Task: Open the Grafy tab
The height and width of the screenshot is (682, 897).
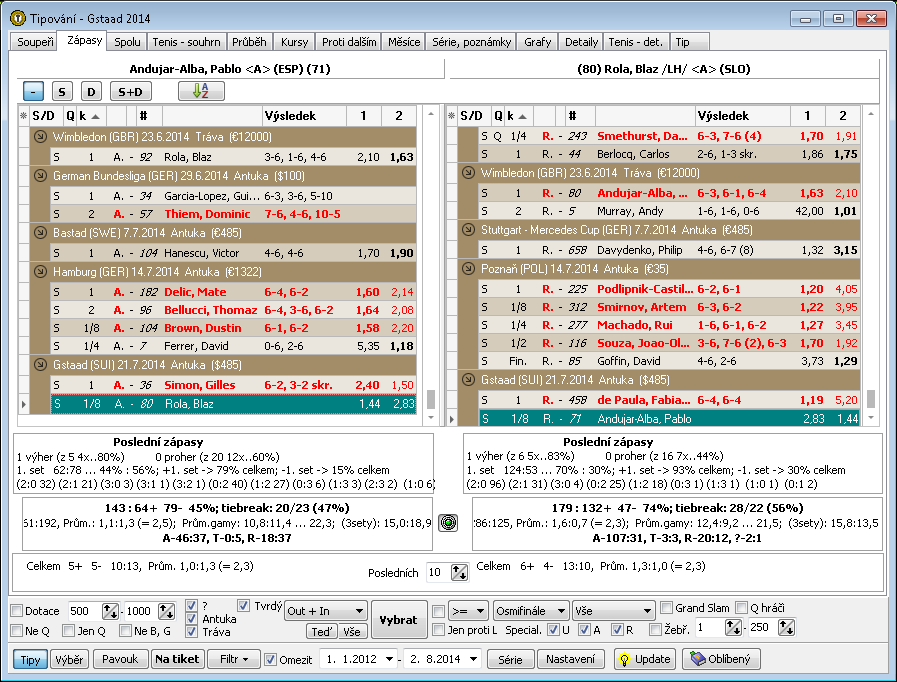Action: coord(538,42)
